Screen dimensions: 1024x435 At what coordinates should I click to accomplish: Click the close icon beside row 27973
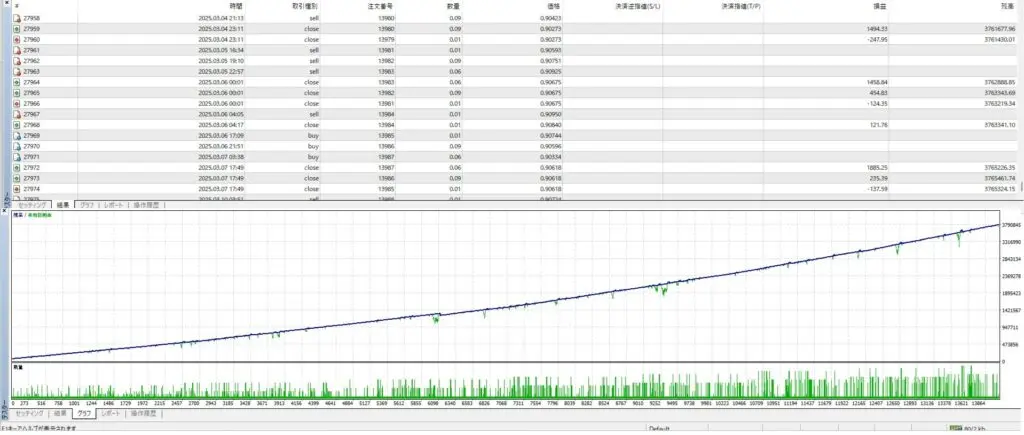click(x=16, y=178)
